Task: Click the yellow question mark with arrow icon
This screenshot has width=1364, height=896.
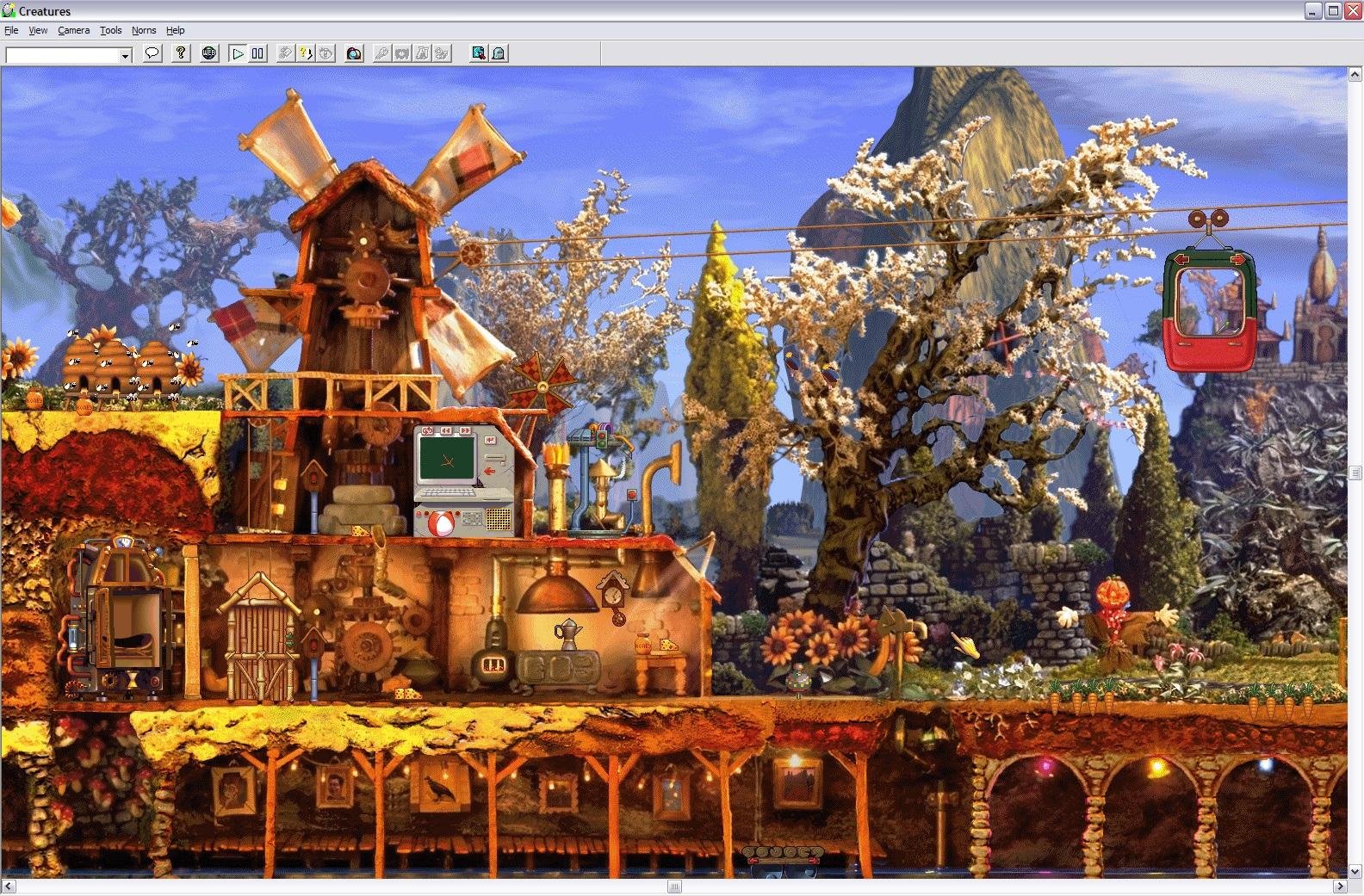Action: click(x=306, y=53)
